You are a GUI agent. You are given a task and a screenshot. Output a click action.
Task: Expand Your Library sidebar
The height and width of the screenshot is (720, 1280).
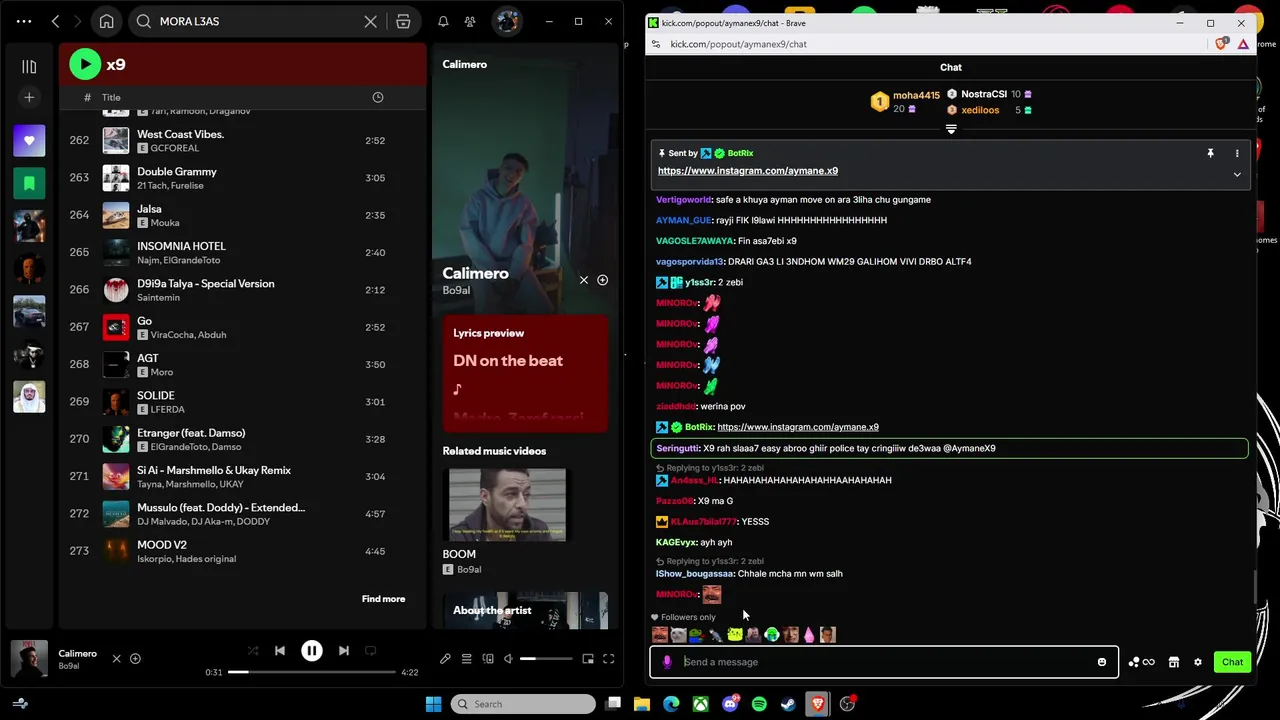[x=29, y=66]
